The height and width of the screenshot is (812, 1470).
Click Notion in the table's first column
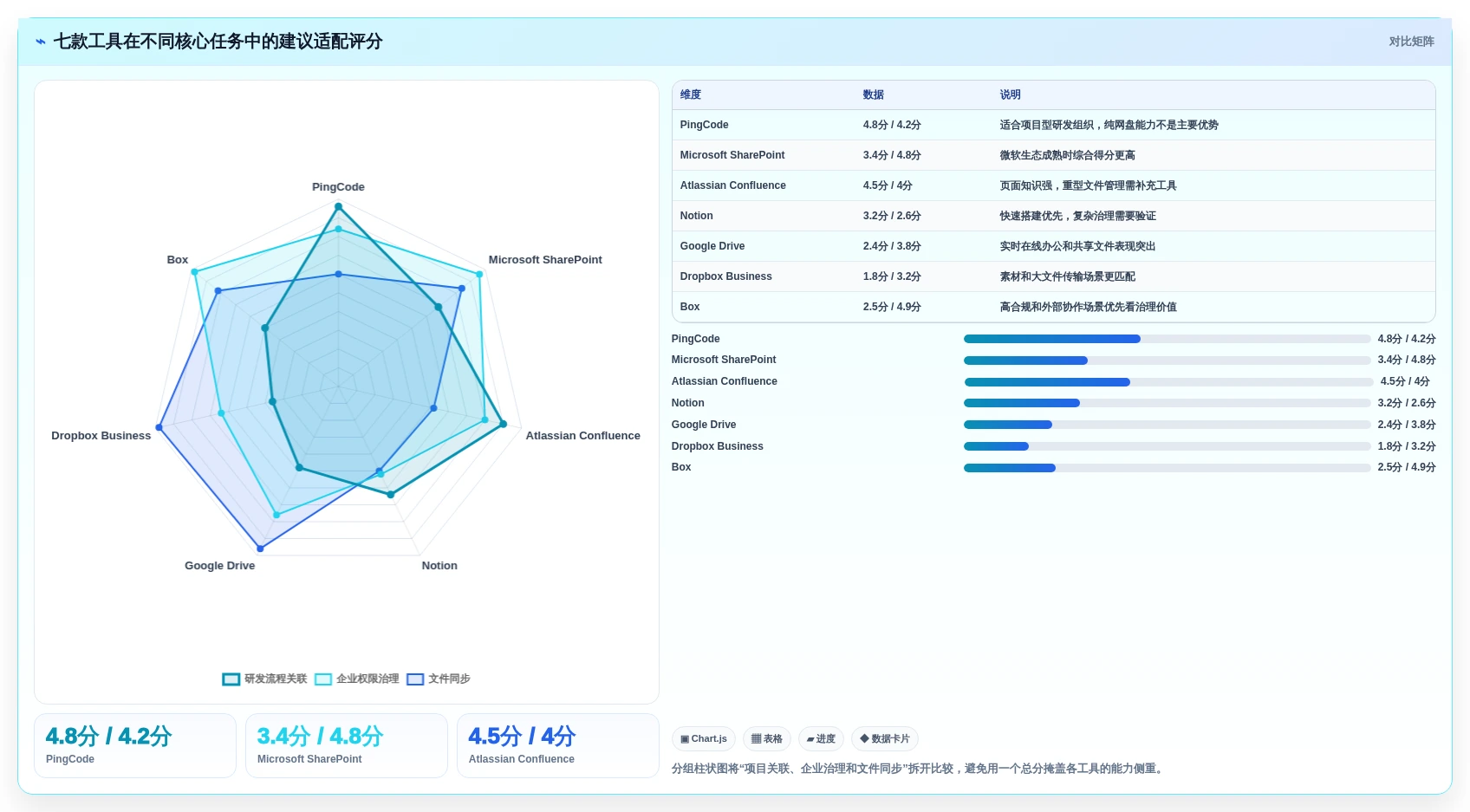point(697,216)
